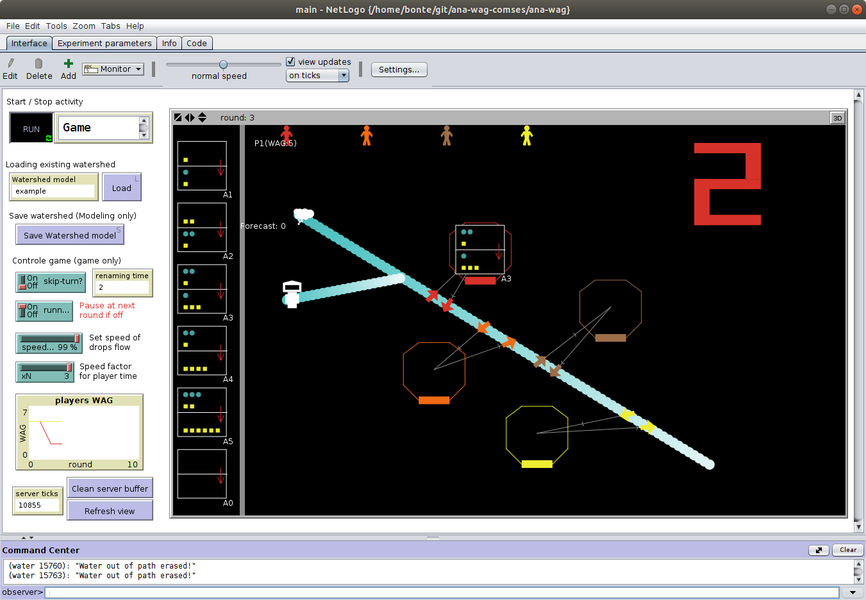866x600 pixels.
Task: Select the orange player figure
Action: pyautogui.click(x=366, y=135)
